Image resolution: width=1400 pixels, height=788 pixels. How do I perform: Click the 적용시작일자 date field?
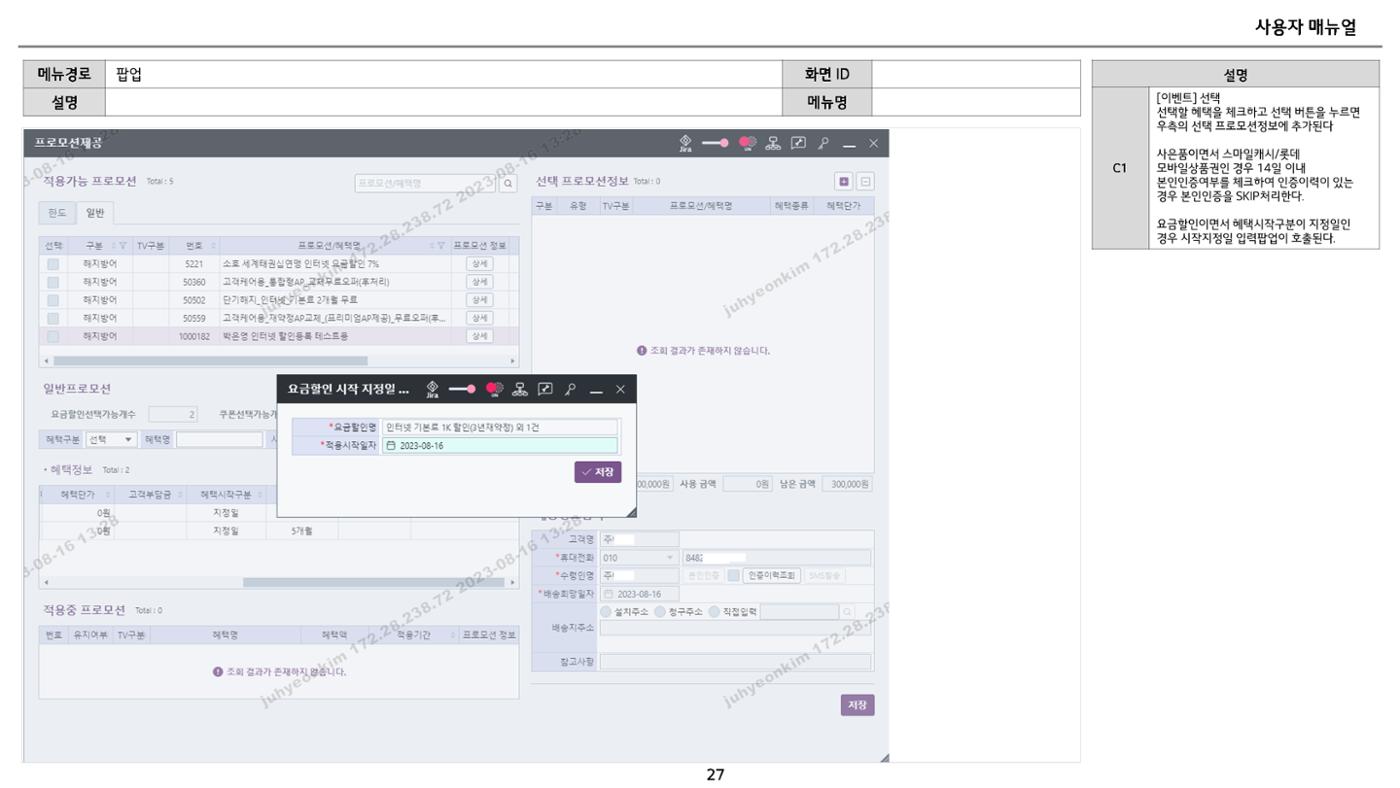(501, 446)
